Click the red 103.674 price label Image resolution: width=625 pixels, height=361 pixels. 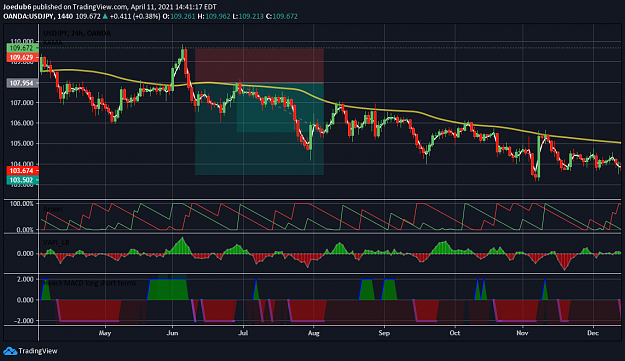(22, 171)
